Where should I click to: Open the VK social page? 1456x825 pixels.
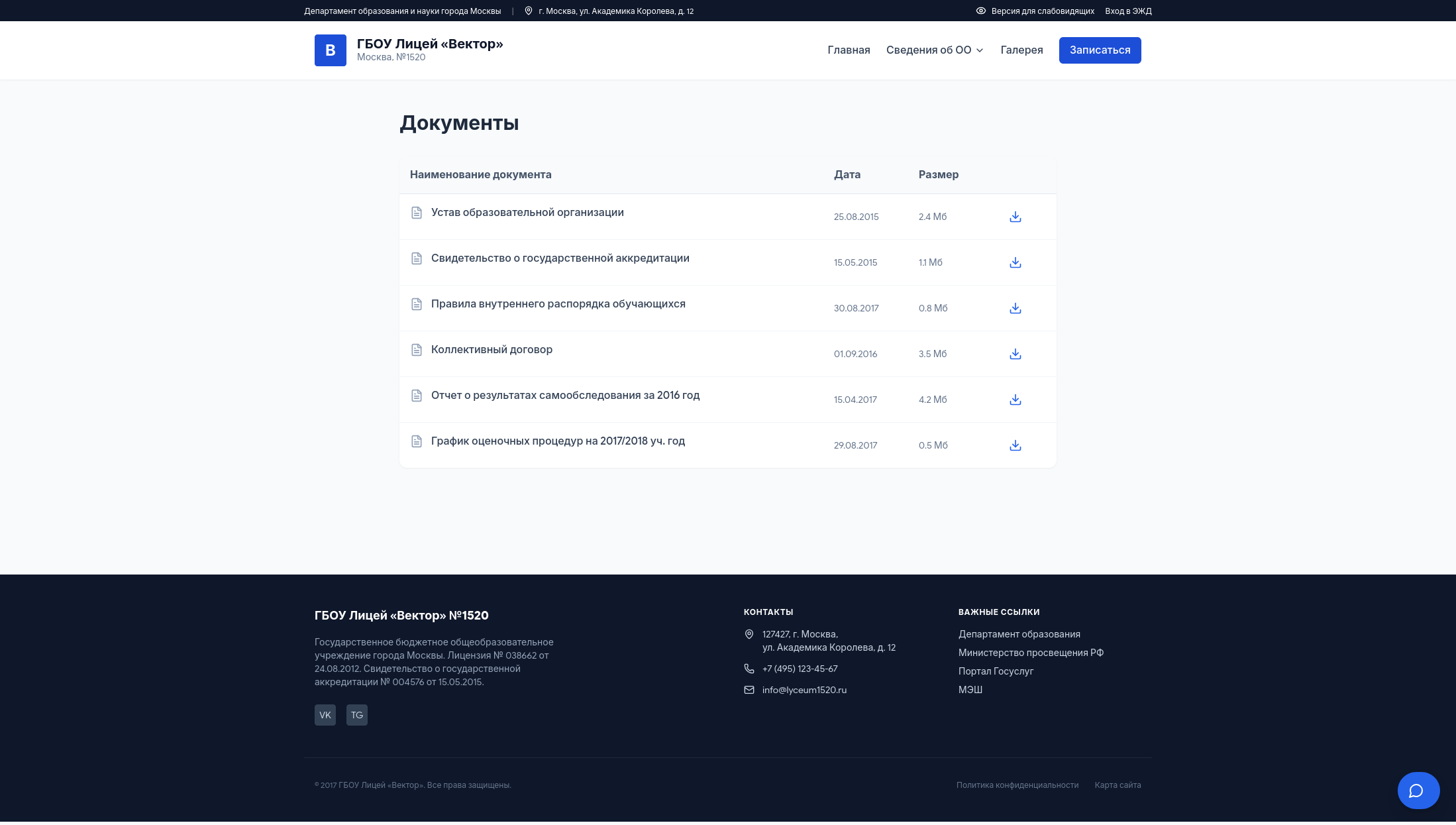pyautogui.click(x=325, y=715)
